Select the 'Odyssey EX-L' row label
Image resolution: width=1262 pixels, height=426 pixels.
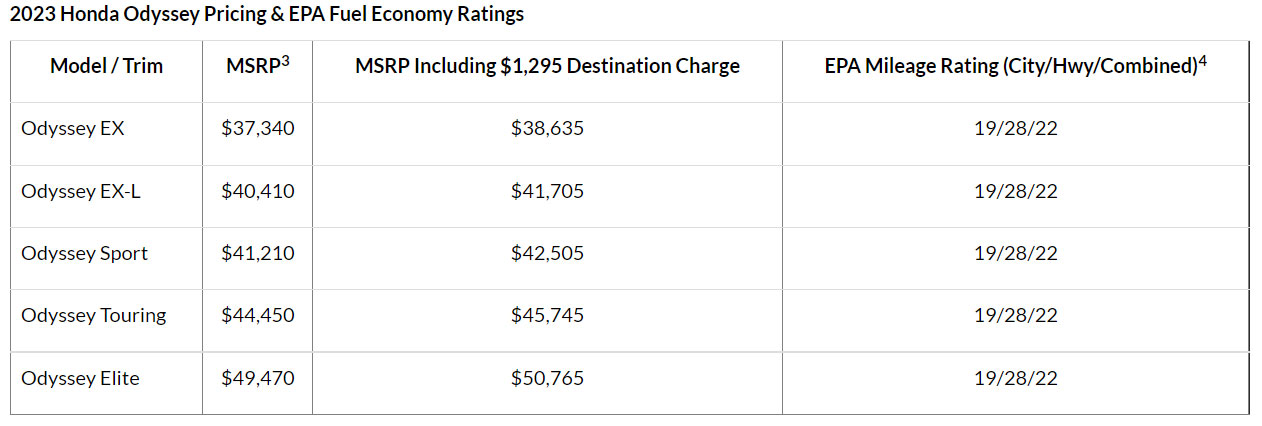pos(81,191)
